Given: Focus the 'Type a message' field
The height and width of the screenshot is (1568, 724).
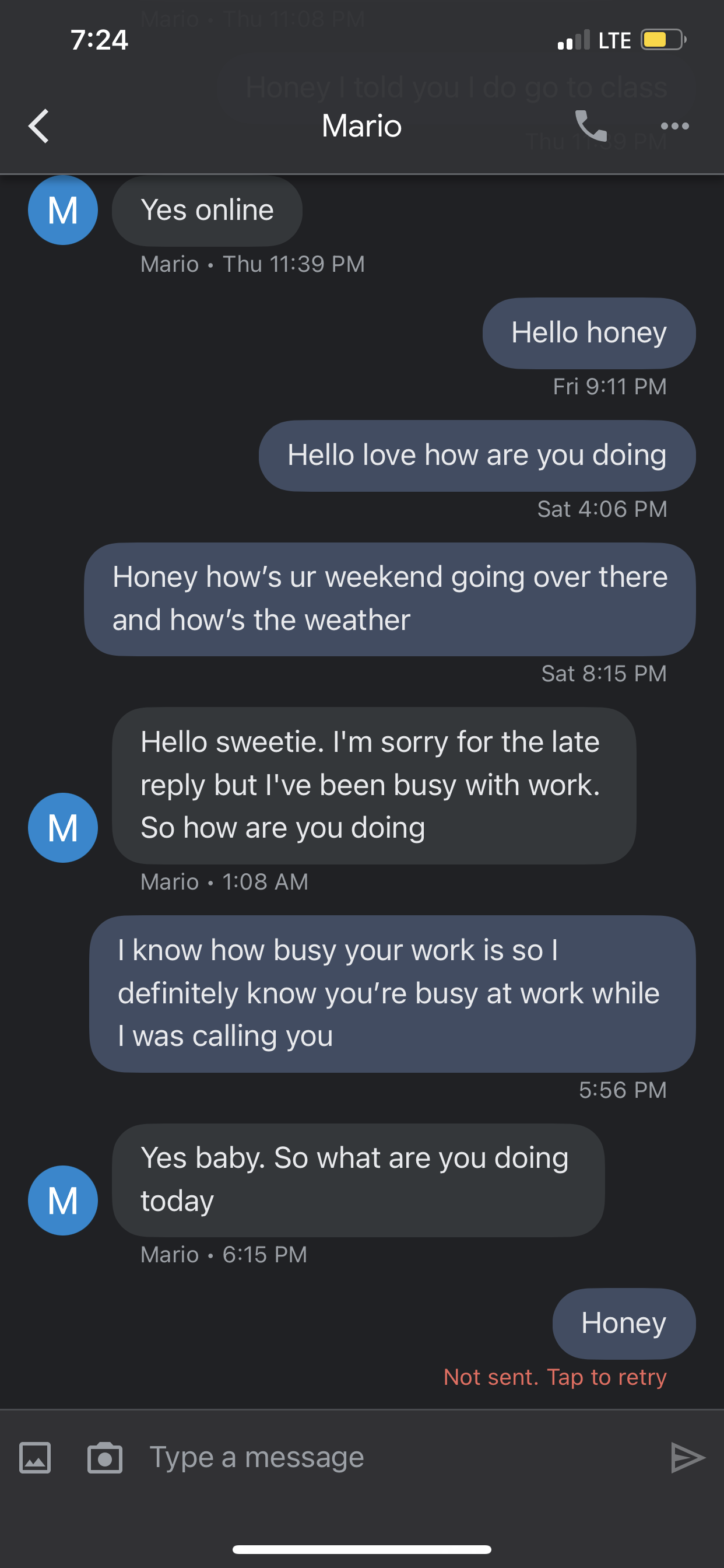Looking at the screenshot, I should click(389, 1458).
